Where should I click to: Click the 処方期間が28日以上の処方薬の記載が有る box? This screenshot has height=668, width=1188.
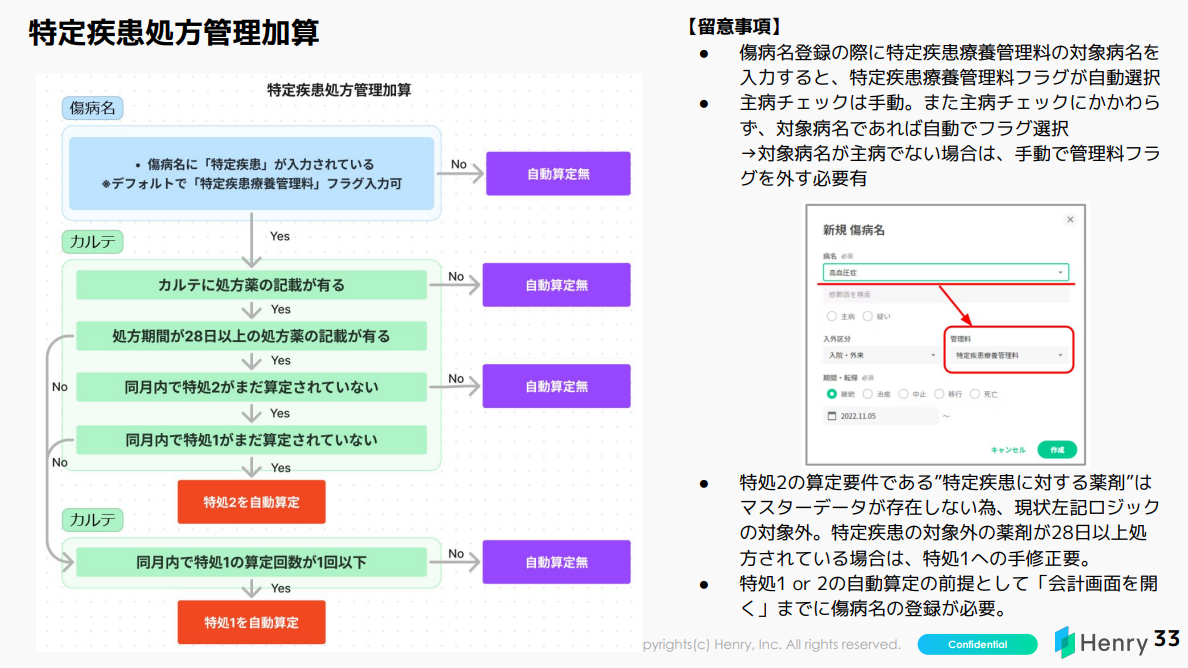click(x=252, y=336)
